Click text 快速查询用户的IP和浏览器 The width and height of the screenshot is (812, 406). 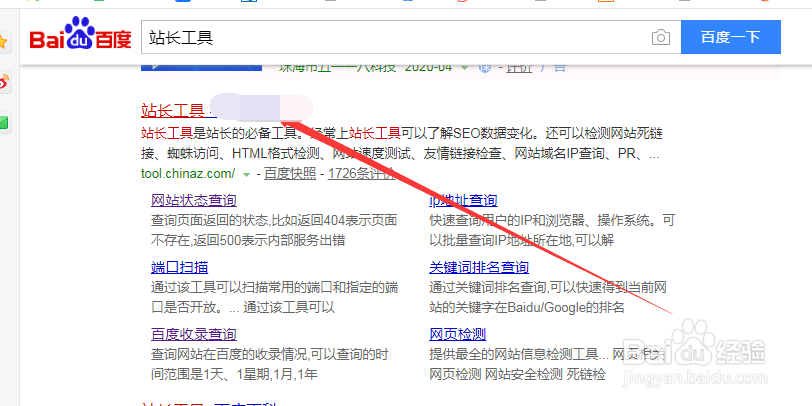point(508,221)
